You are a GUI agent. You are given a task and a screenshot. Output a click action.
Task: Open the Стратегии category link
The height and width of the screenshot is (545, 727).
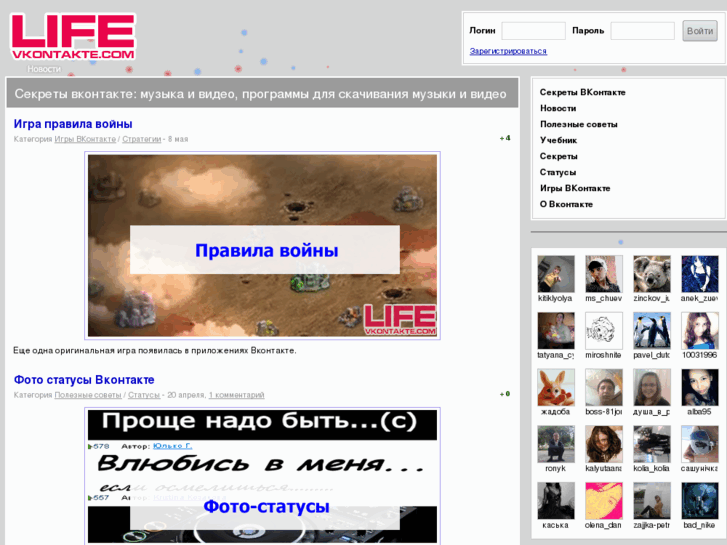point(141,139)
